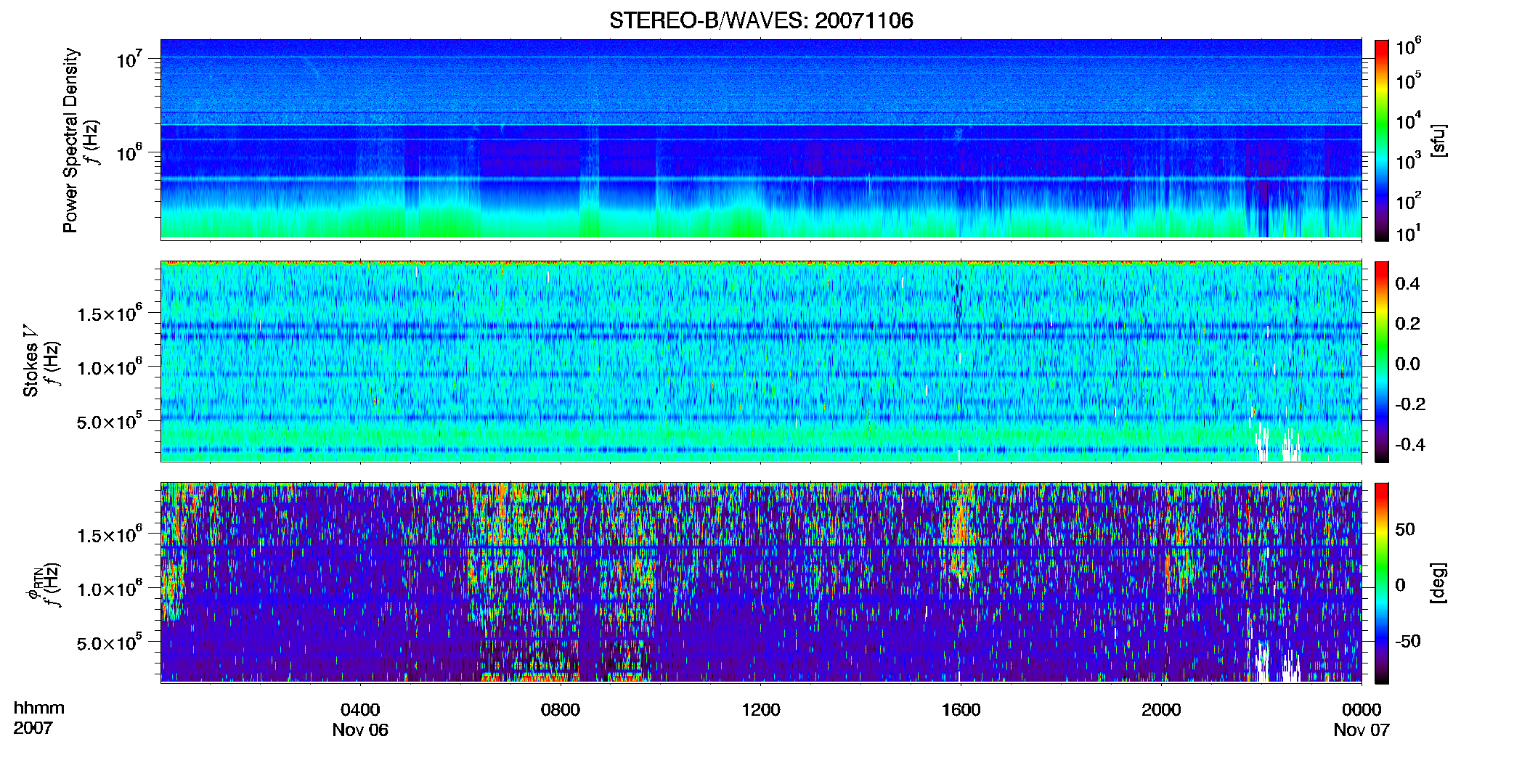
Task: Click the 0800 time tick label
Action: [x=561, y=709]
